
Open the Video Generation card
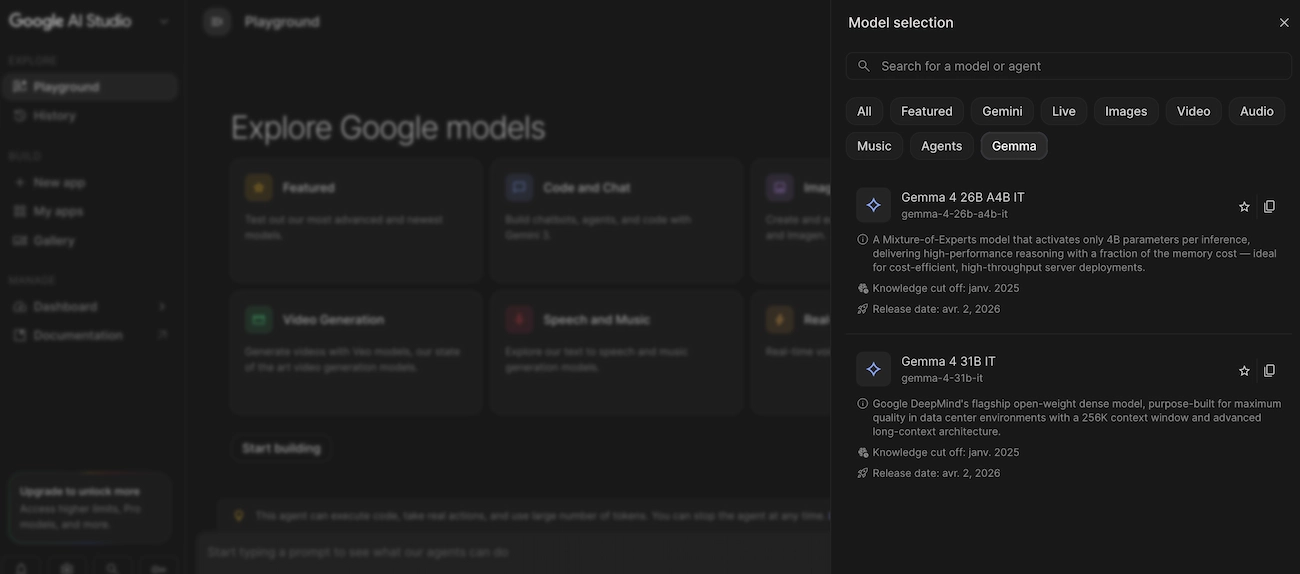[x=356, y=352]
